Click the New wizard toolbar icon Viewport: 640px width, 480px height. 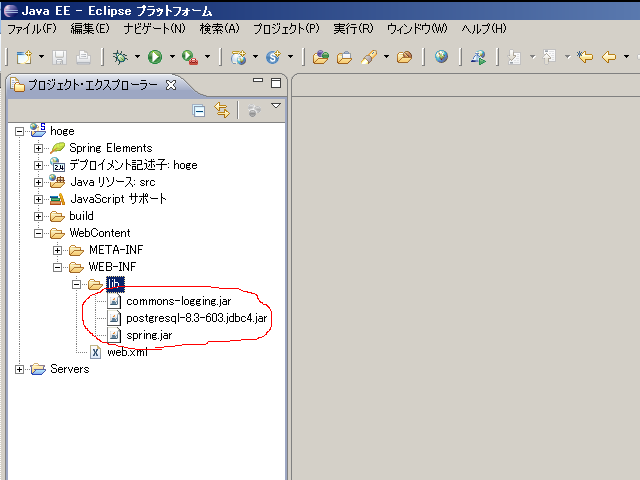click(24, 57)
